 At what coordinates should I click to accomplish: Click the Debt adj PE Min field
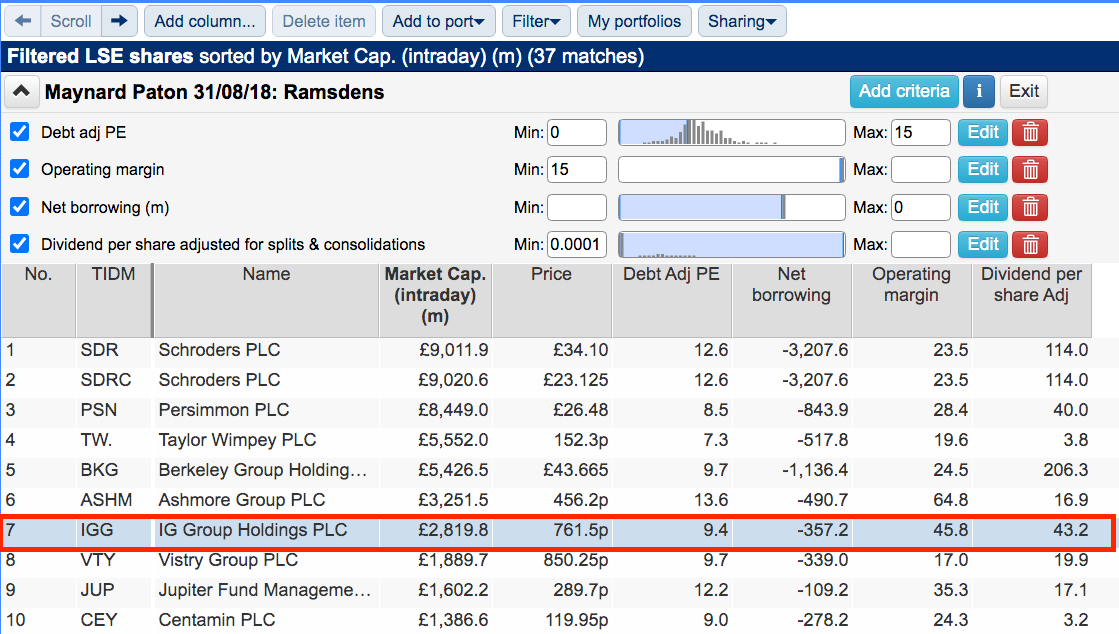coord(577,132)
